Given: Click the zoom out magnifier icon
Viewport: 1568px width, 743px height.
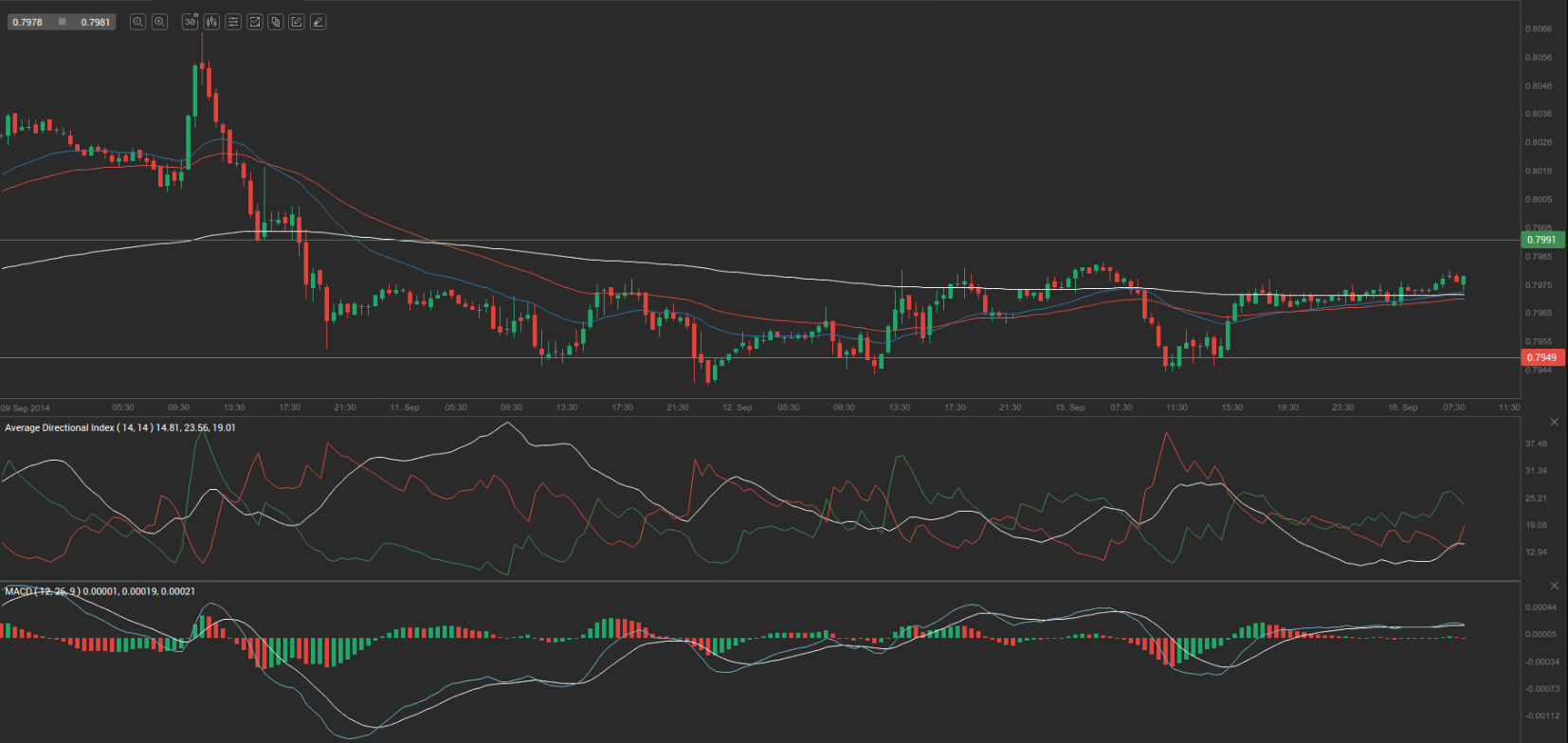Looking at the screenshot, I should click(137, 22).
